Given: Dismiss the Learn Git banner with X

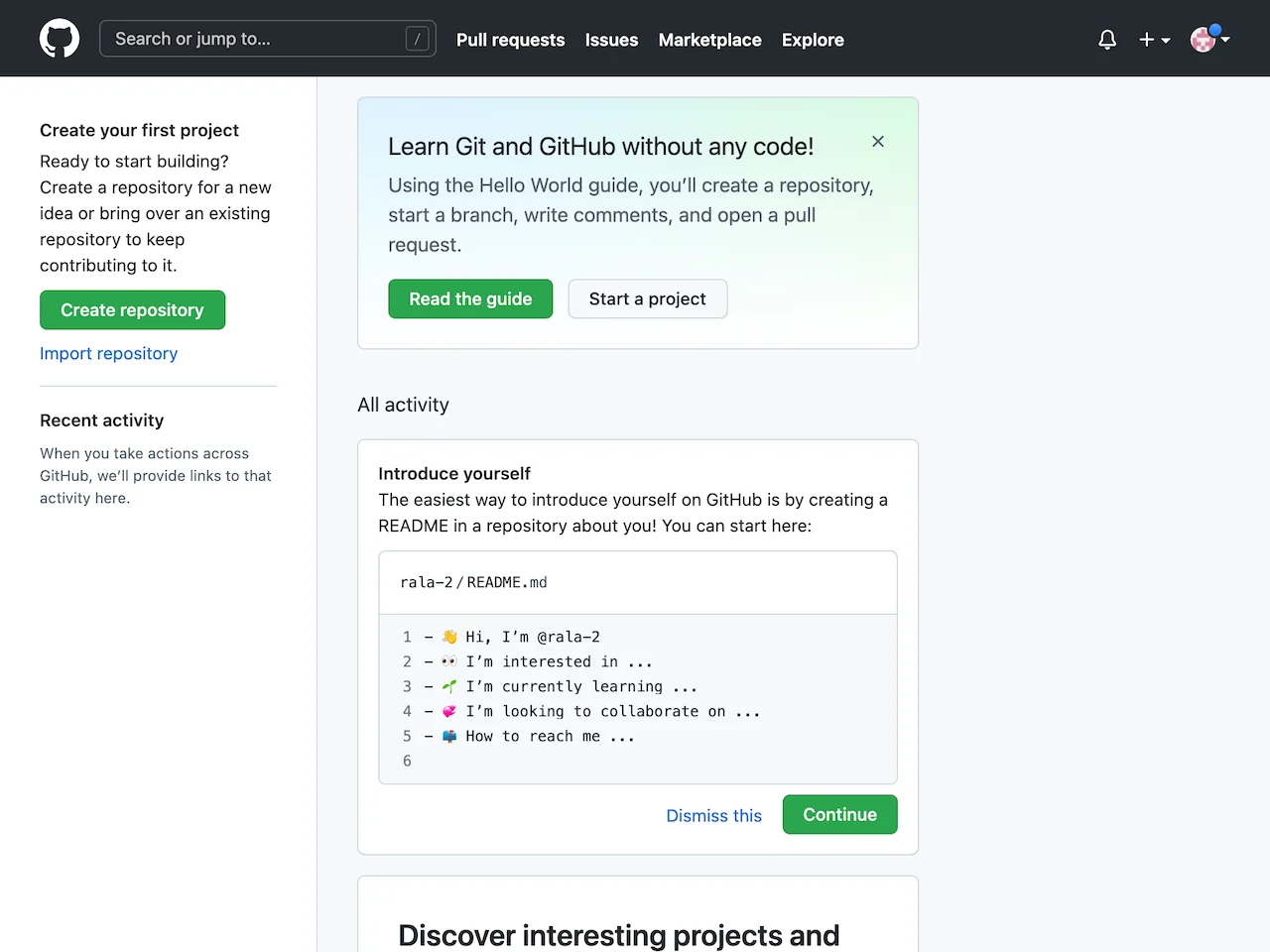Looking at the screenshot, I should tap(877, 141).
